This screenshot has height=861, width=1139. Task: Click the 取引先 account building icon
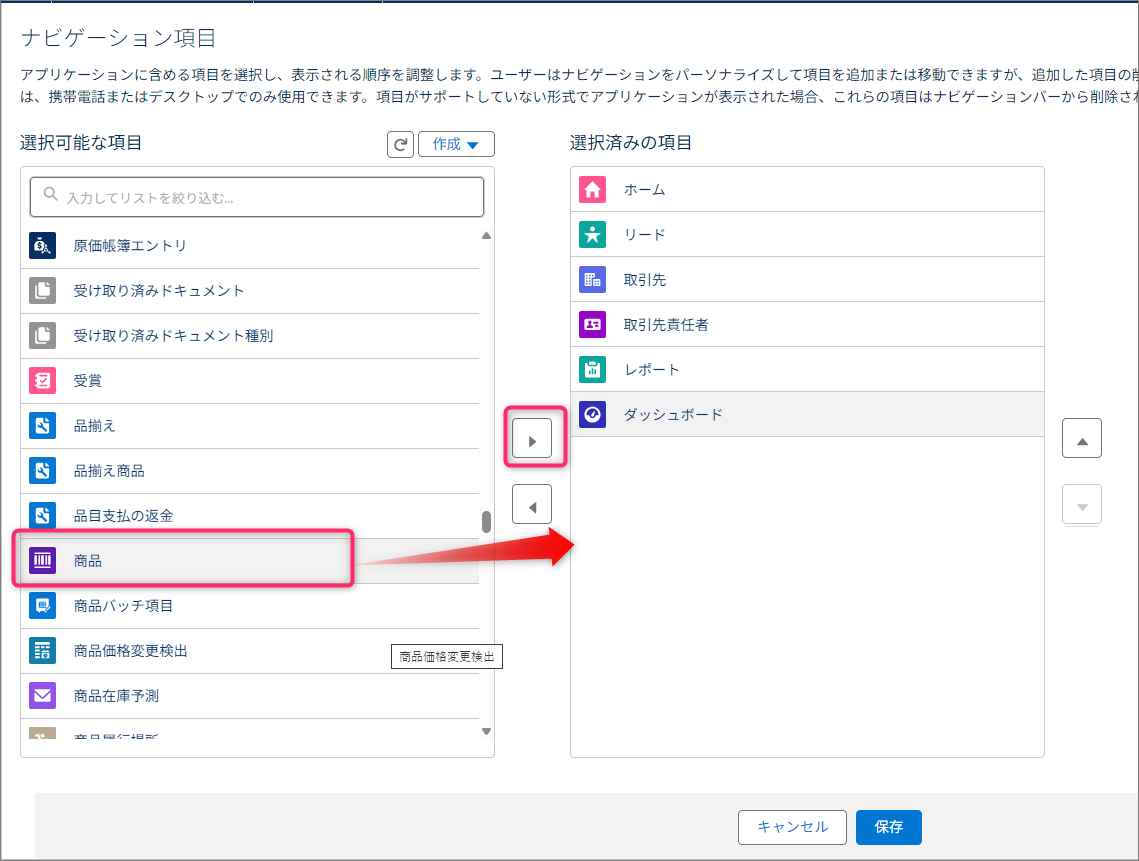point(592,280)
